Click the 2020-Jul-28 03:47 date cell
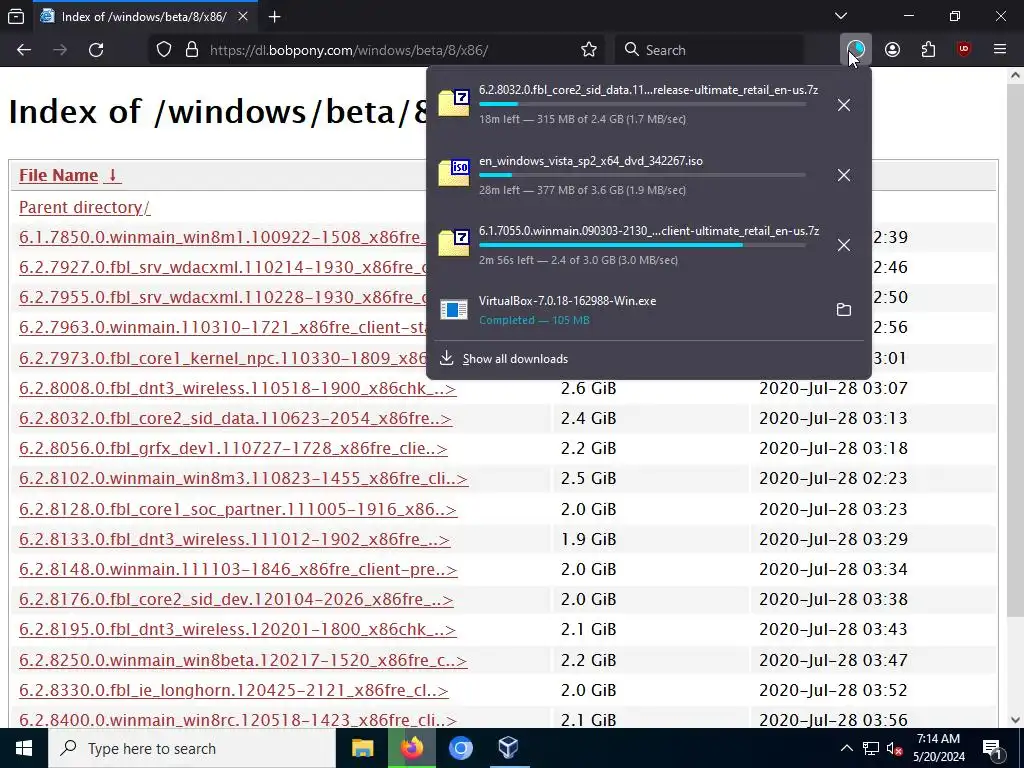This screenshot has height=768, width=1024. 833,660
